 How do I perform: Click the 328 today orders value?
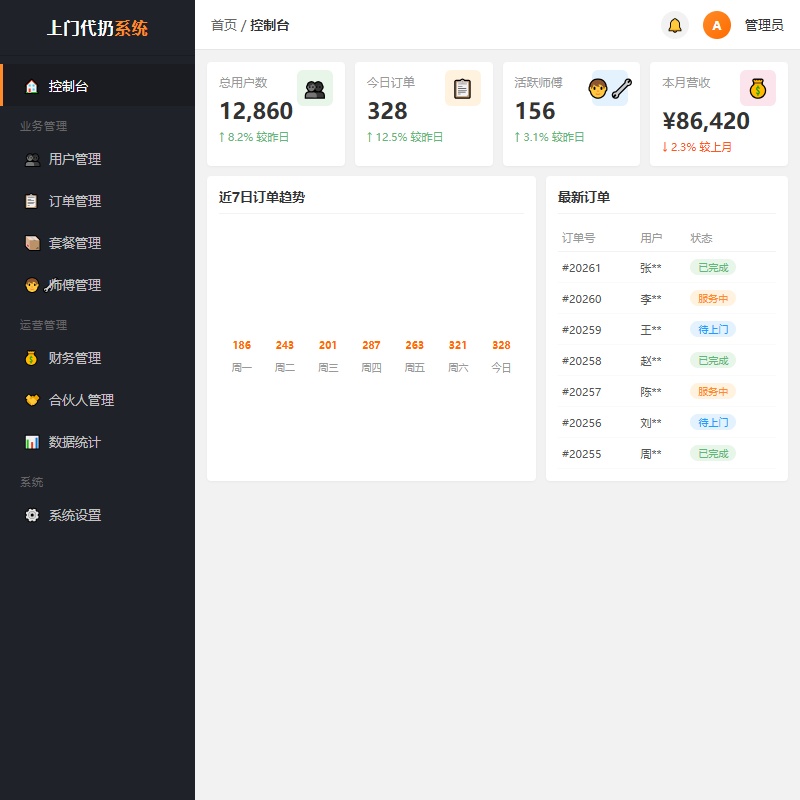[x=387, y=111]
